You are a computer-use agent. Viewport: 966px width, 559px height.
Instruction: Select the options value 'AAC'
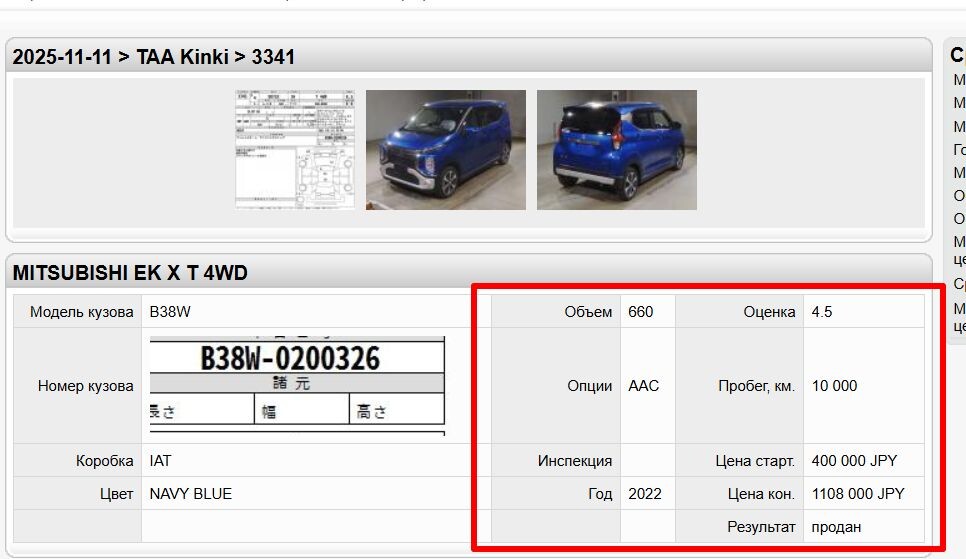click(644, 386)
